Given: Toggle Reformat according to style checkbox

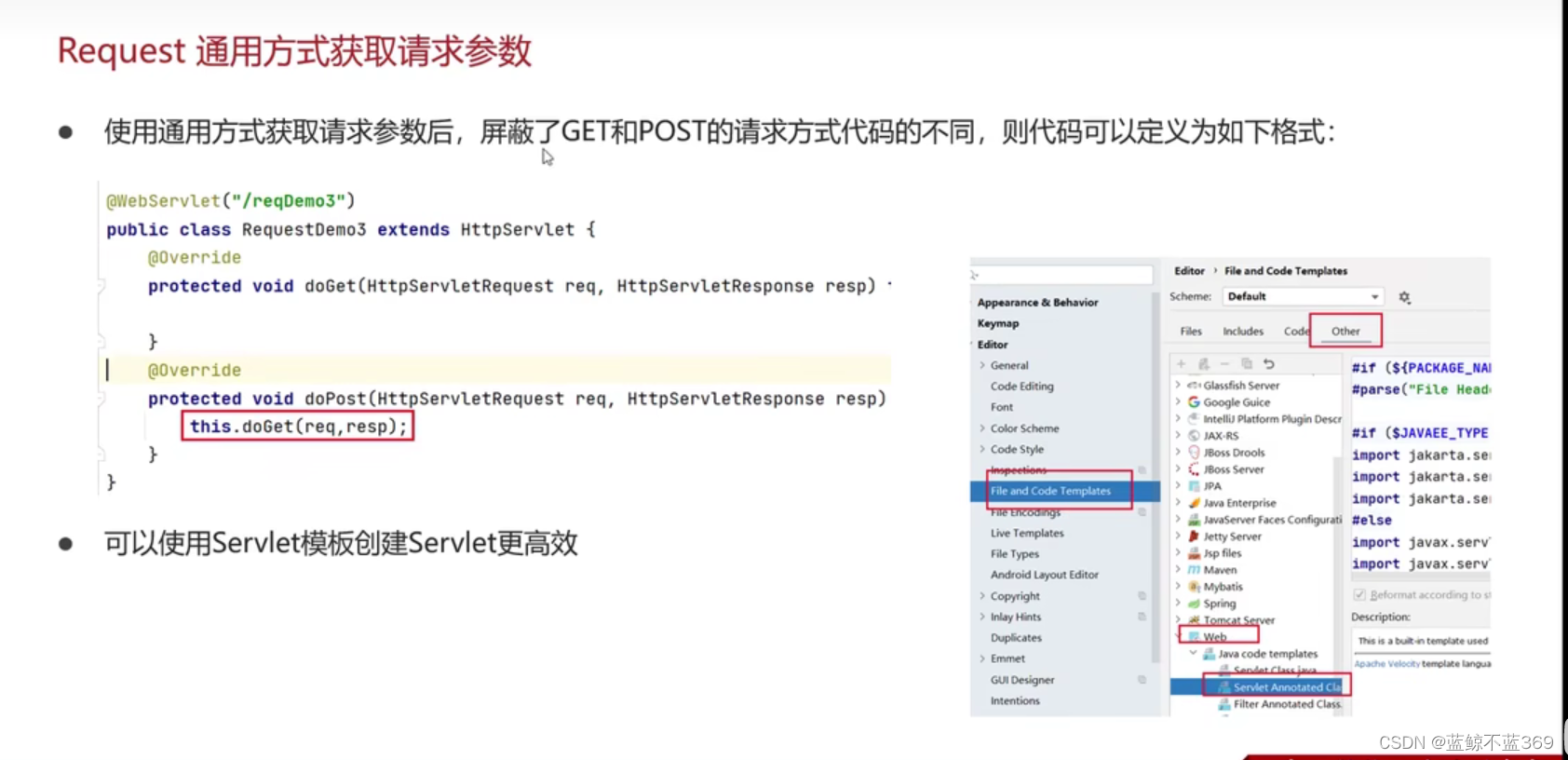Looking at the screenshot, I should pyautogui.click(x=1359, y=594).
